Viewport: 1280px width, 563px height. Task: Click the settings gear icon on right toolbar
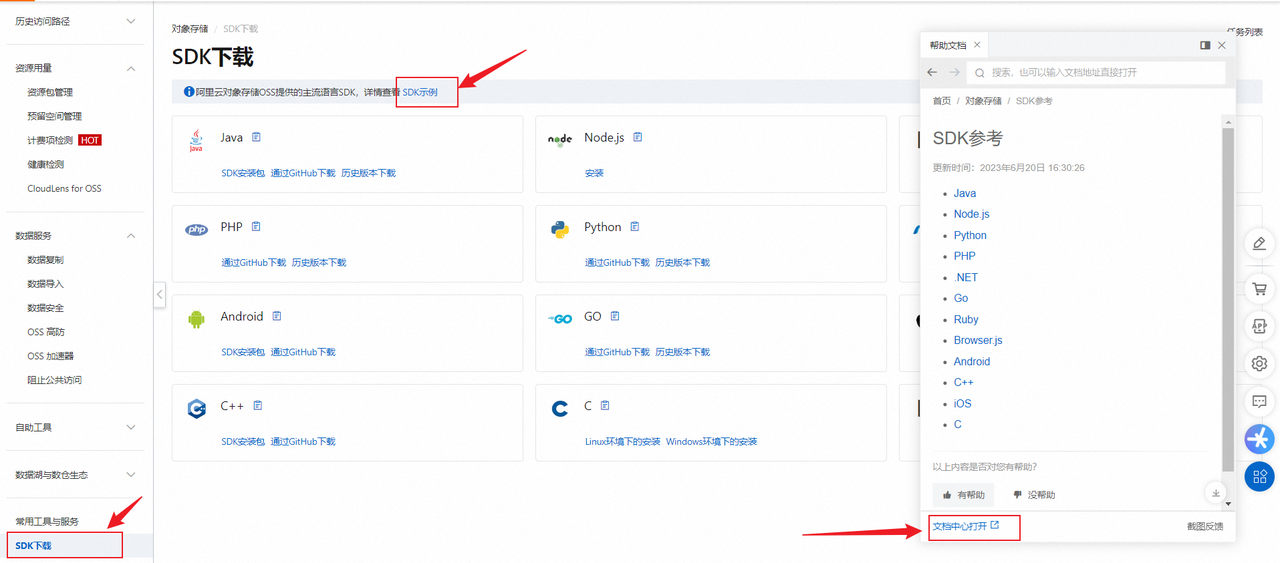[x=1259, y=364]
